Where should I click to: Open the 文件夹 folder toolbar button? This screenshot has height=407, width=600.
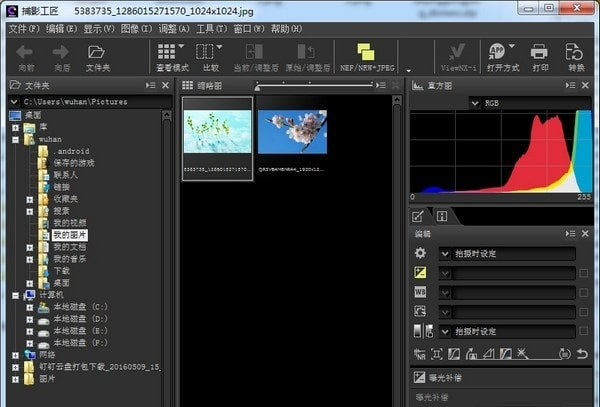pos(97,55)
